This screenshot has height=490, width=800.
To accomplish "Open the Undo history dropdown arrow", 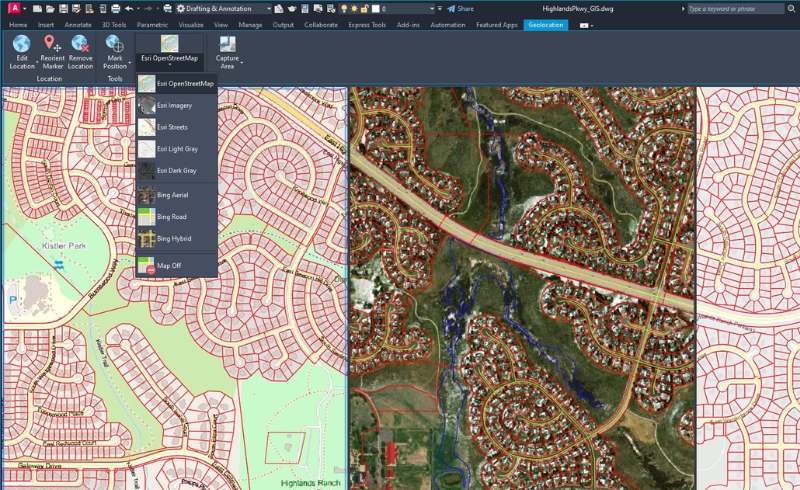I will pos(138,9).
